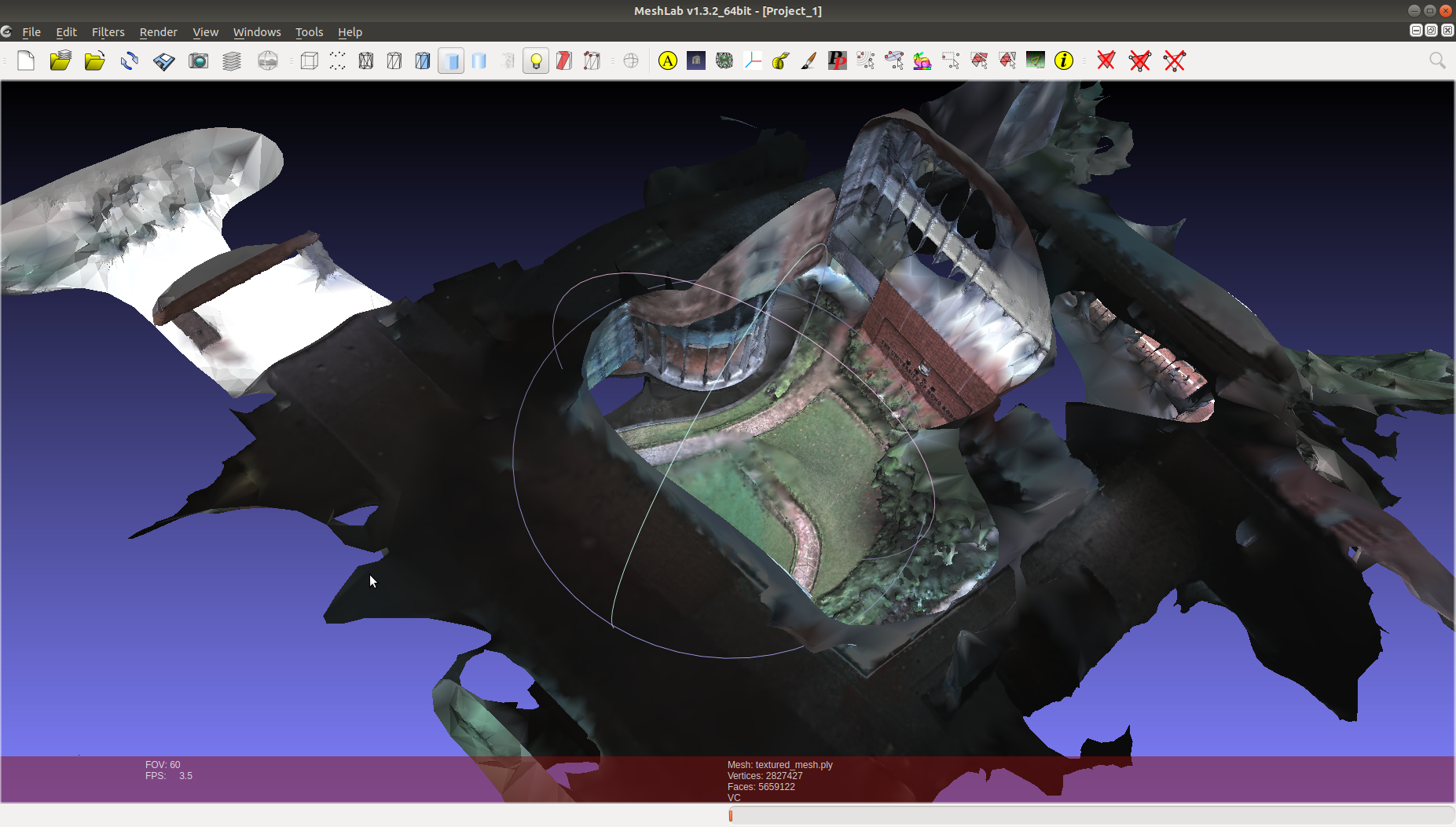Toggle the scene light bulb off
Screen dimensions: 1456x827
click(x=535, y=60)
